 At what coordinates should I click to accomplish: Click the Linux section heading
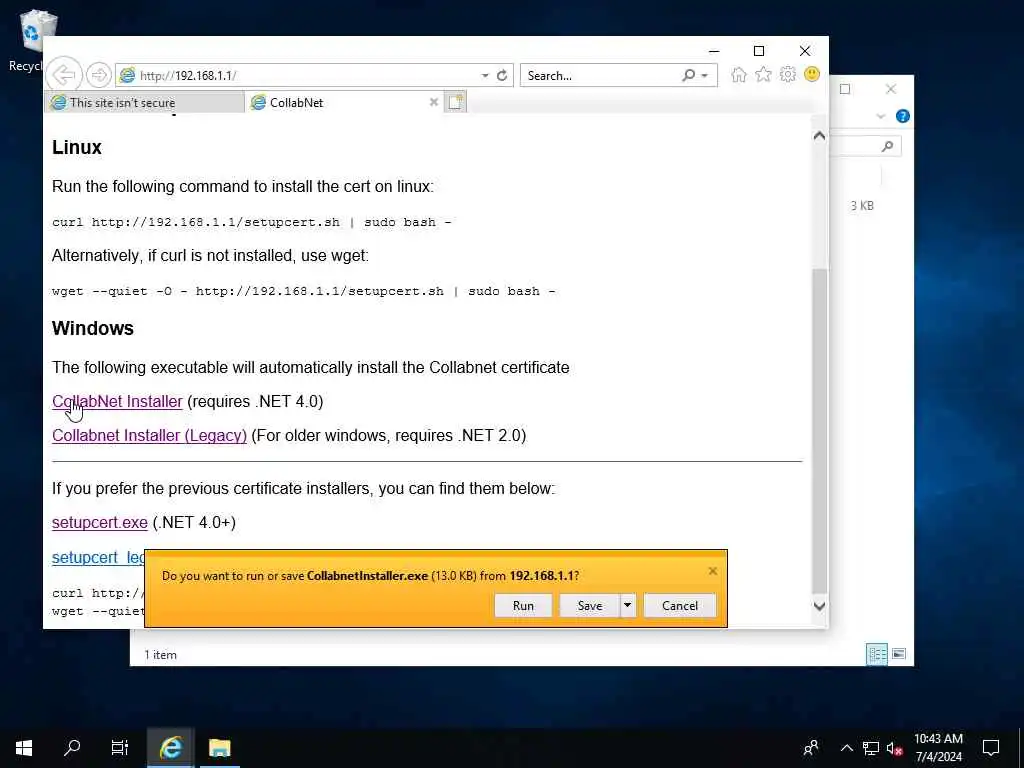coord(77,148)
